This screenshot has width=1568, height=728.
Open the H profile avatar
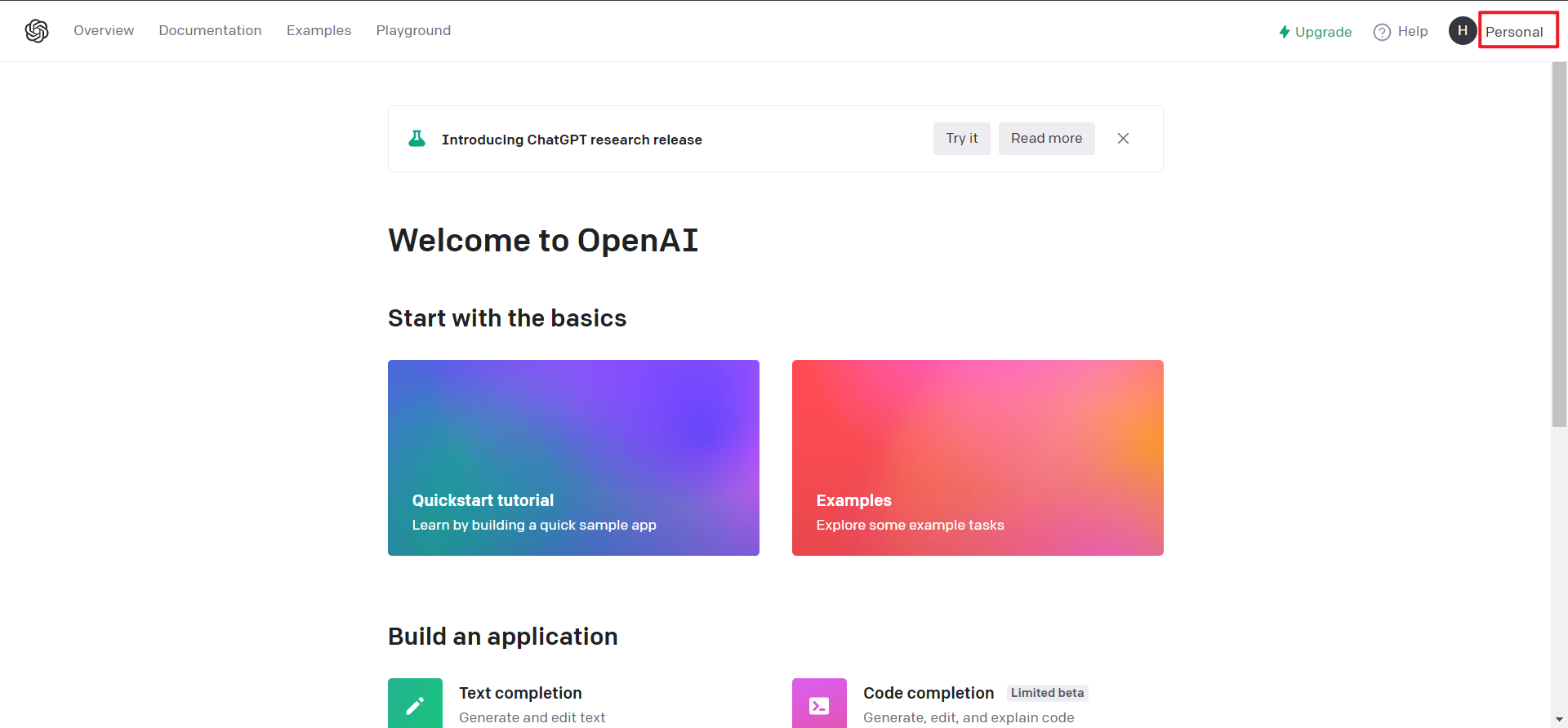1463,31
